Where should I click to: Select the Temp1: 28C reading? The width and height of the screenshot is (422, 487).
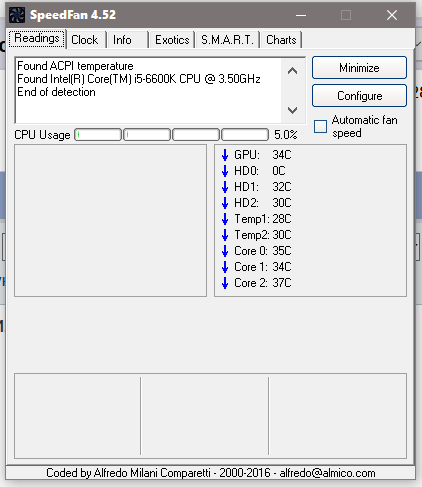coord(263,219)
